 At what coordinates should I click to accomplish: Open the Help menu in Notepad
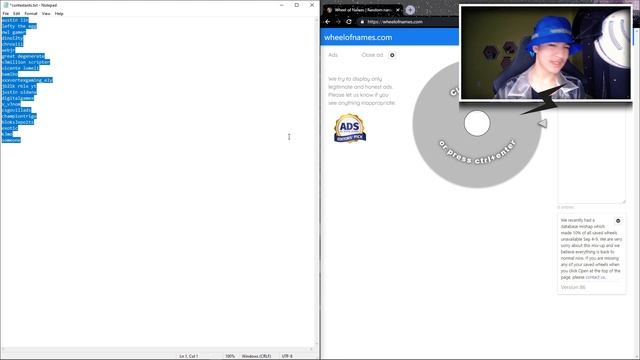tap(59, 13)
